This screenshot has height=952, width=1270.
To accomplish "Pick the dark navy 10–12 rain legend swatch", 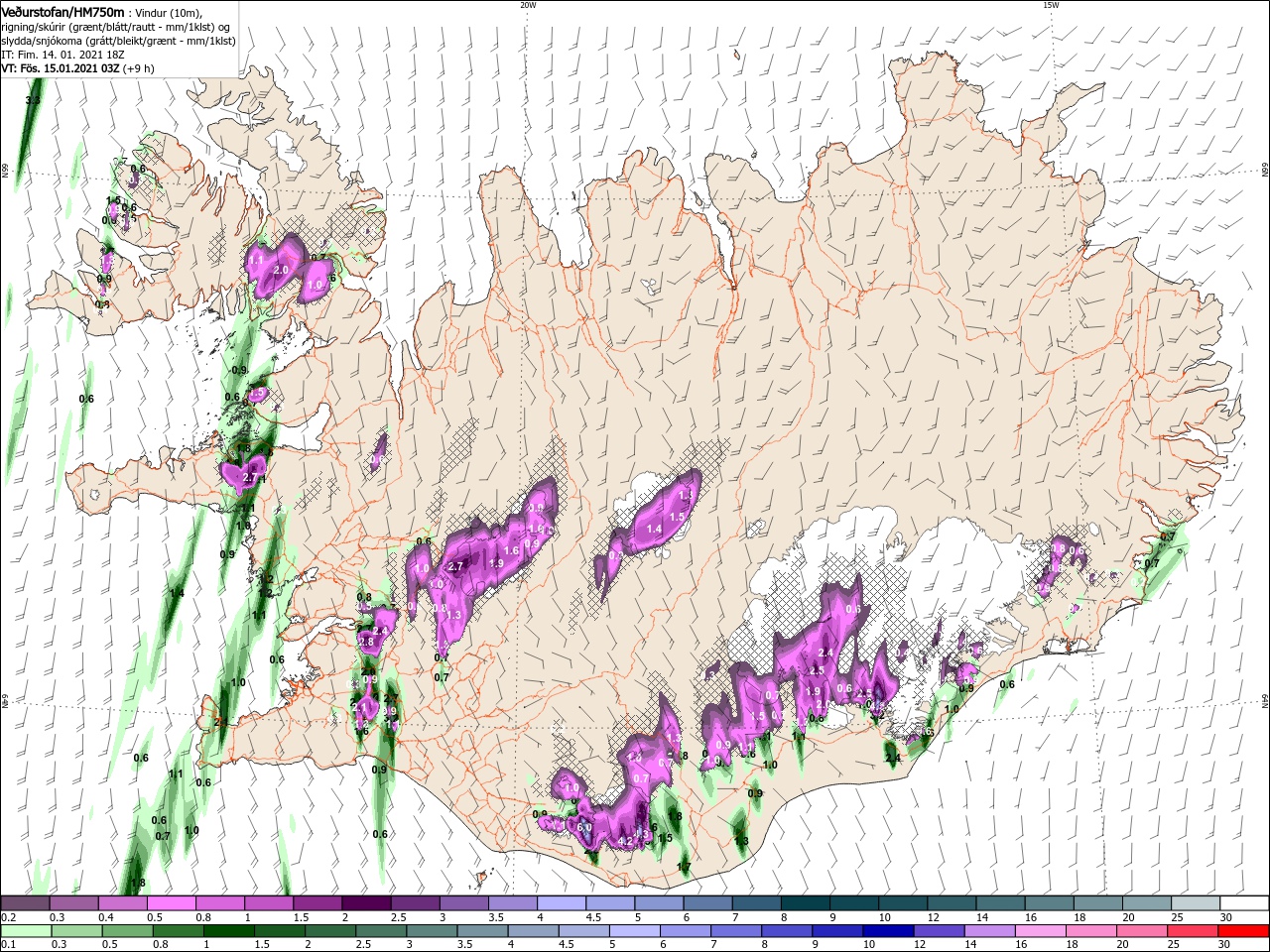I will pyautogui.click(x=889, y=931).
